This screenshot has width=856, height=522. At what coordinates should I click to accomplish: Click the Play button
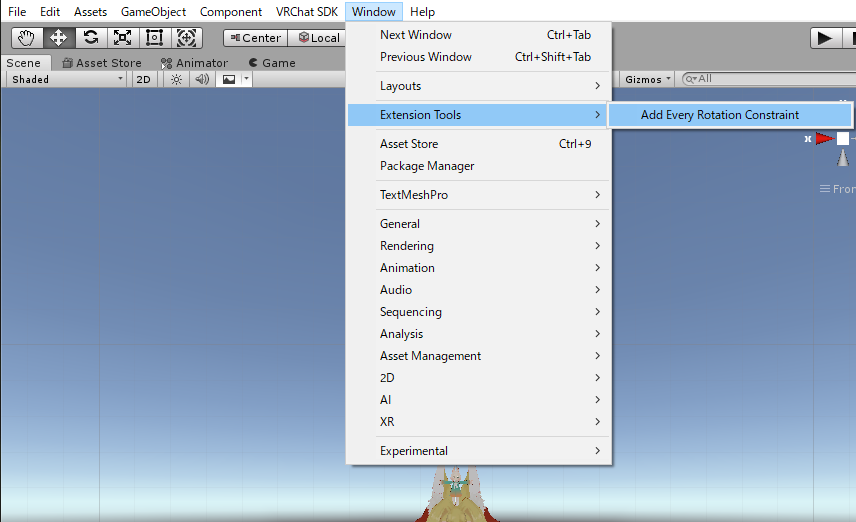coord(825,38)
